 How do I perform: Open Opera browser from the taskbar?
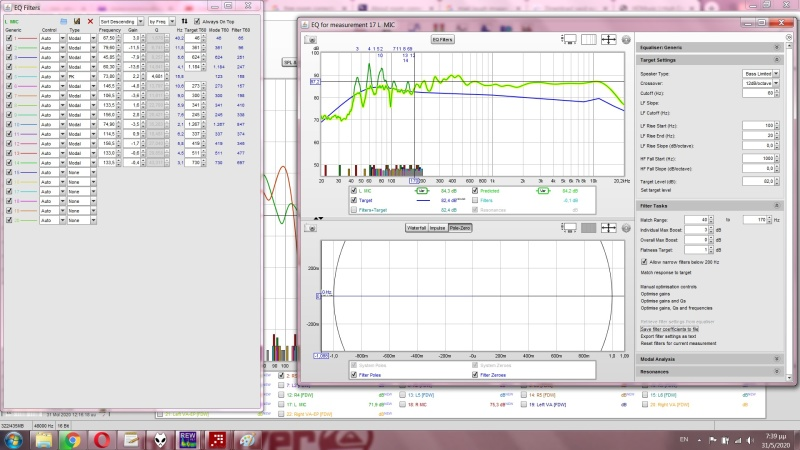102,440
